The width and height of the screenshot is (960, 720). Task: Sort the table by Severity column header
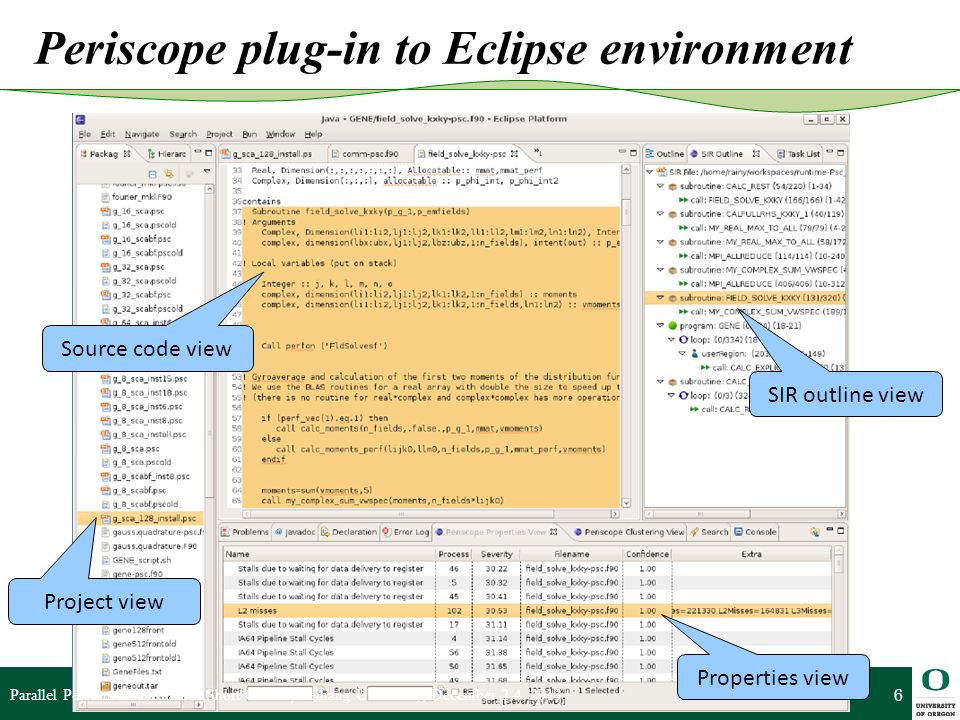[496, 554]
